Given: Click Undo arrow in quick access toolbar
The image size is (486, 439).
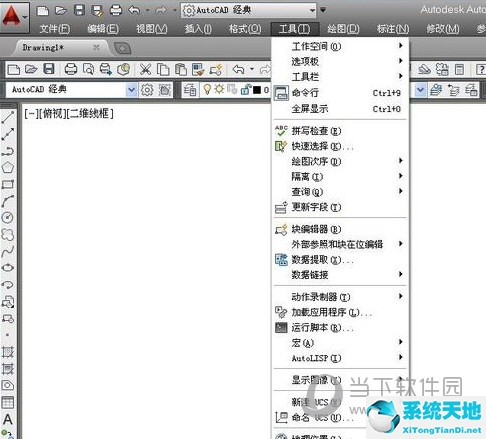Looking at the screenshot, I should click(x=134, y=10).
